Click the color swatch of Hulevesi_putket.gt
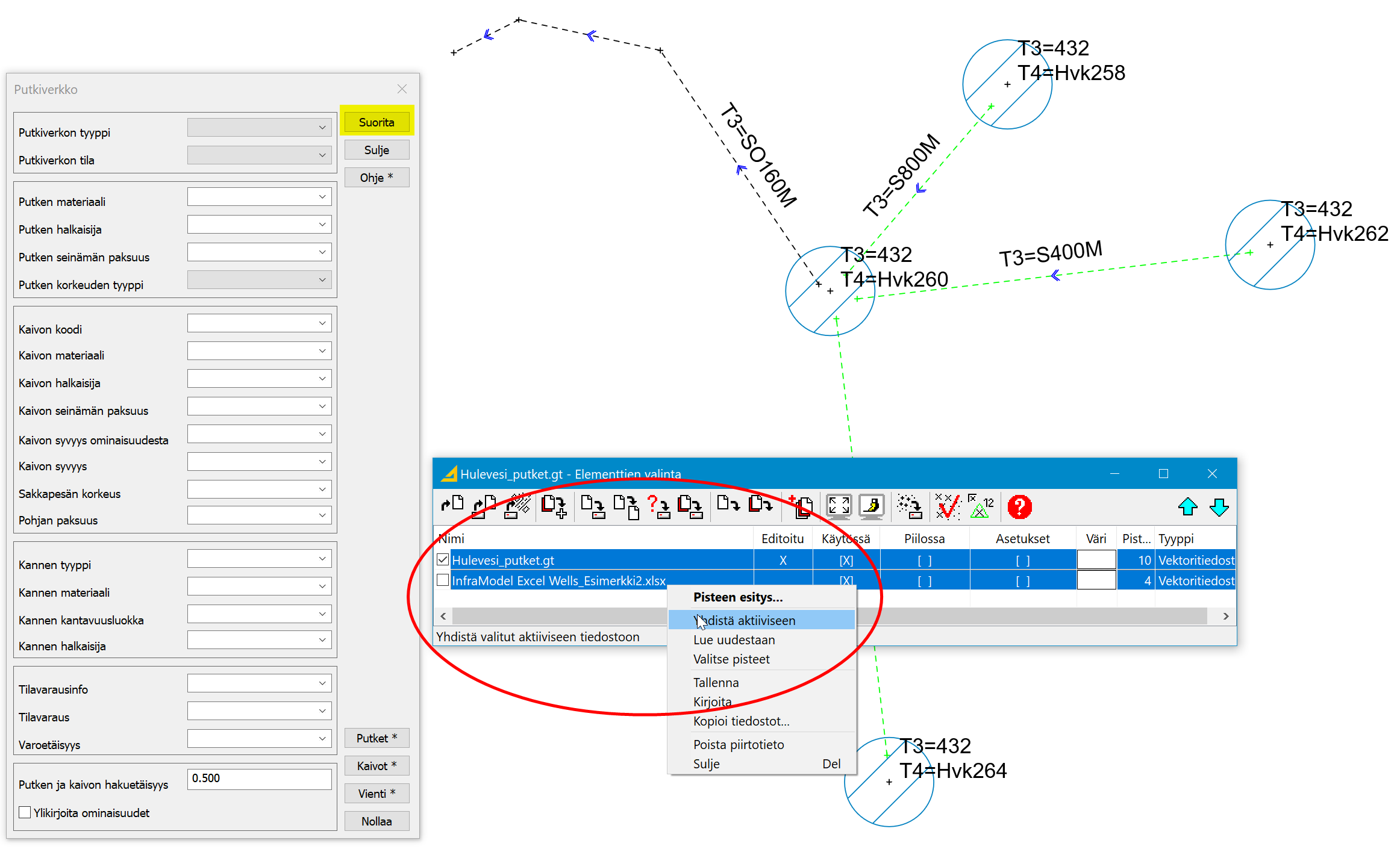Image resolution: width=1400 pixels, height=852 pixels. (x=1096, y=560)
